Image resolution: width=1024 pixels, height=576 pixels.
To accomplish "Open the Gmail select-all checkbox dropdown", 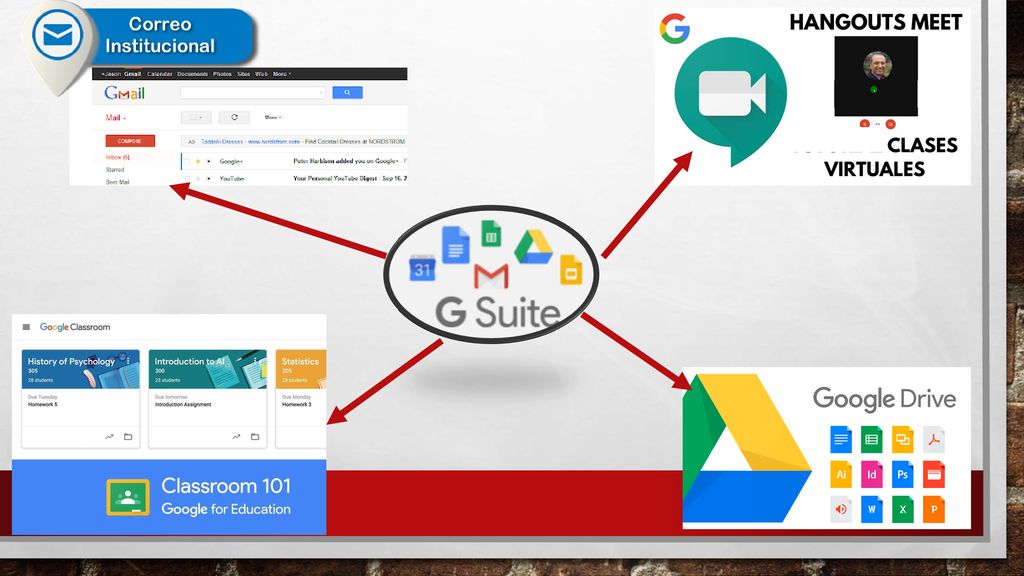I will pos(196,118).
